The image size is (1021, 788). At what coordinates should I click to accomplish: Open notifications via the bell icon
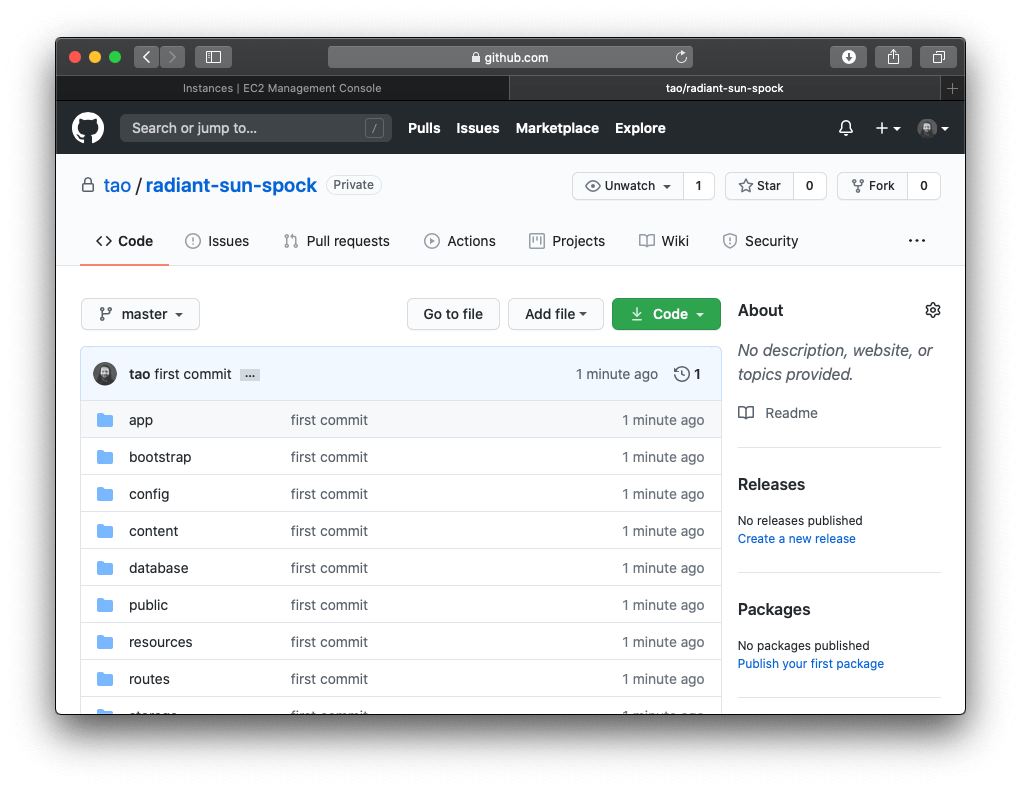845,128
